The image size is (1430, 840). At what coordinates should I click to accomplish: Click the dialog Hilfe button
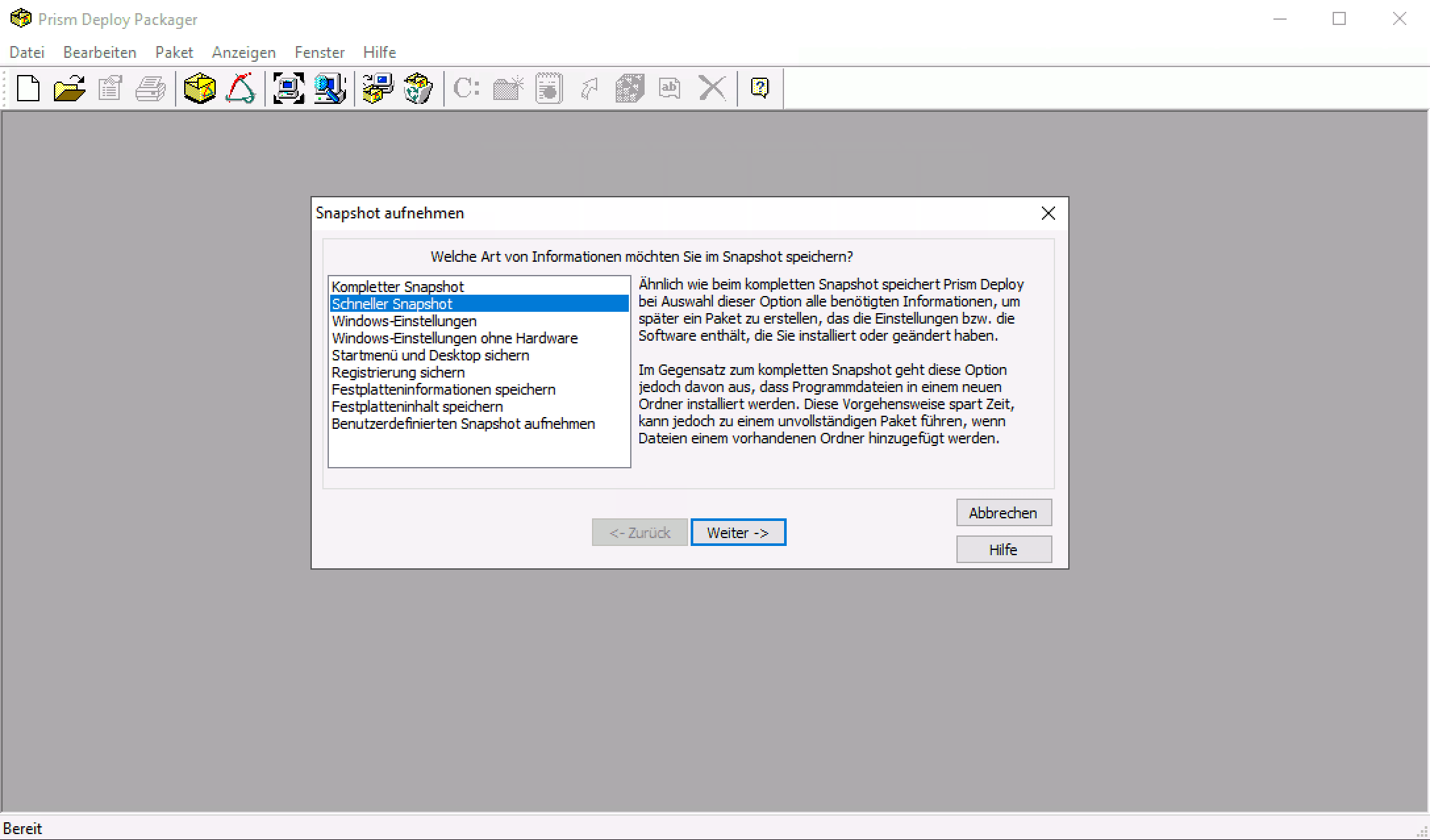(x=1003, y=550)
